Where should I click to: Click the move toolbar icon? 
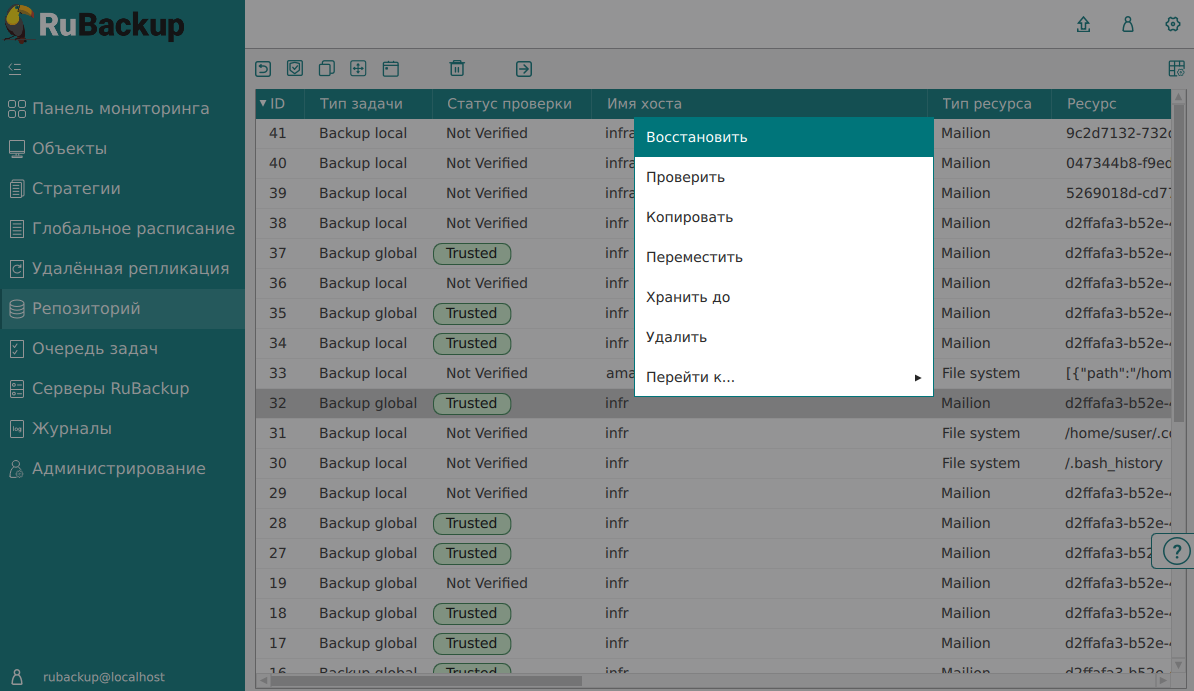358,69
